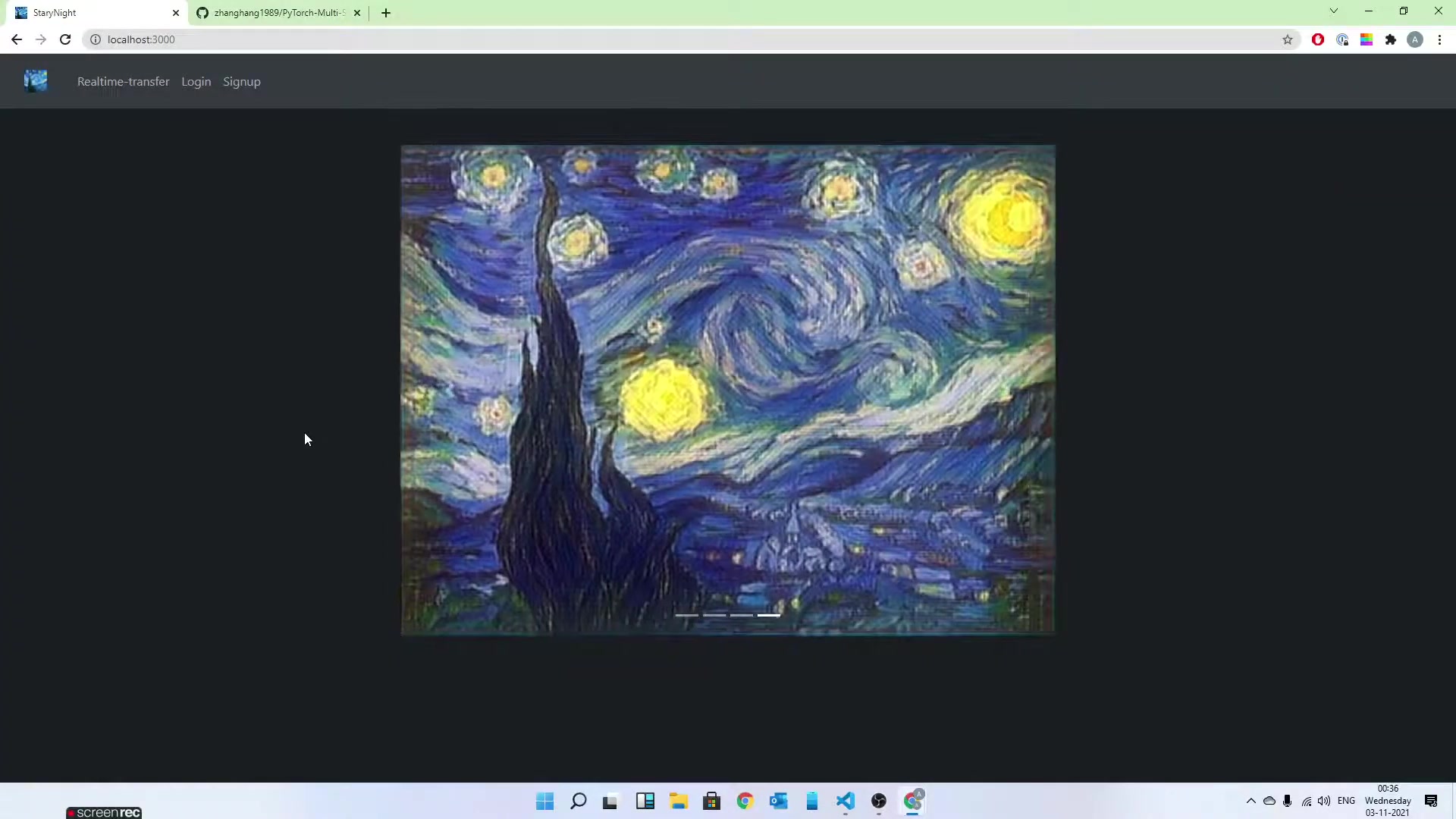Select the second carousel slide indicator
The width and height of the screenshot is (1456, 819).
tap(714, 615)
